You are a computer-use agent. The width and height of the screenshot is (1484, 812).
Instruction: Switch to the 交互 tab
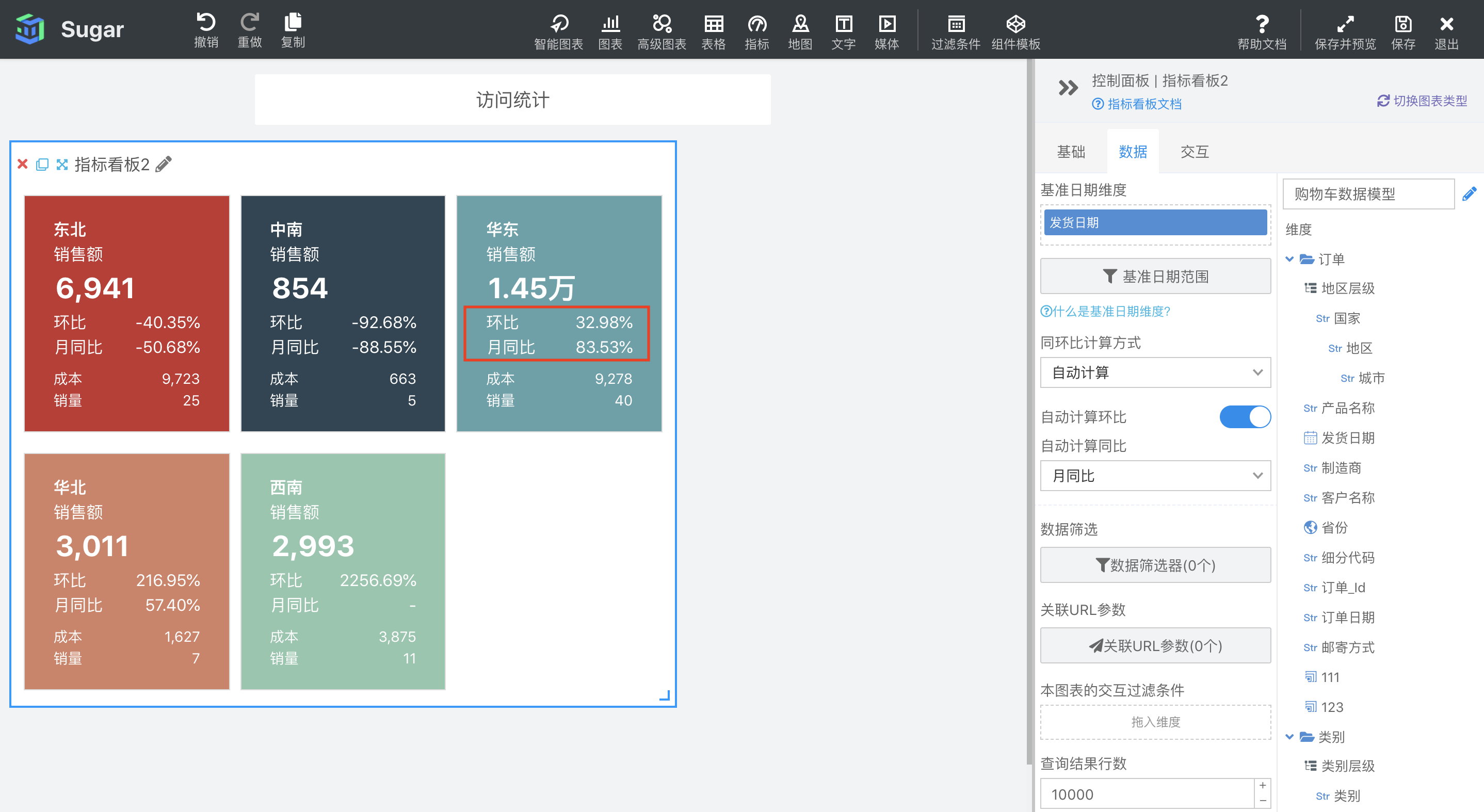[x=1194, y=152]
